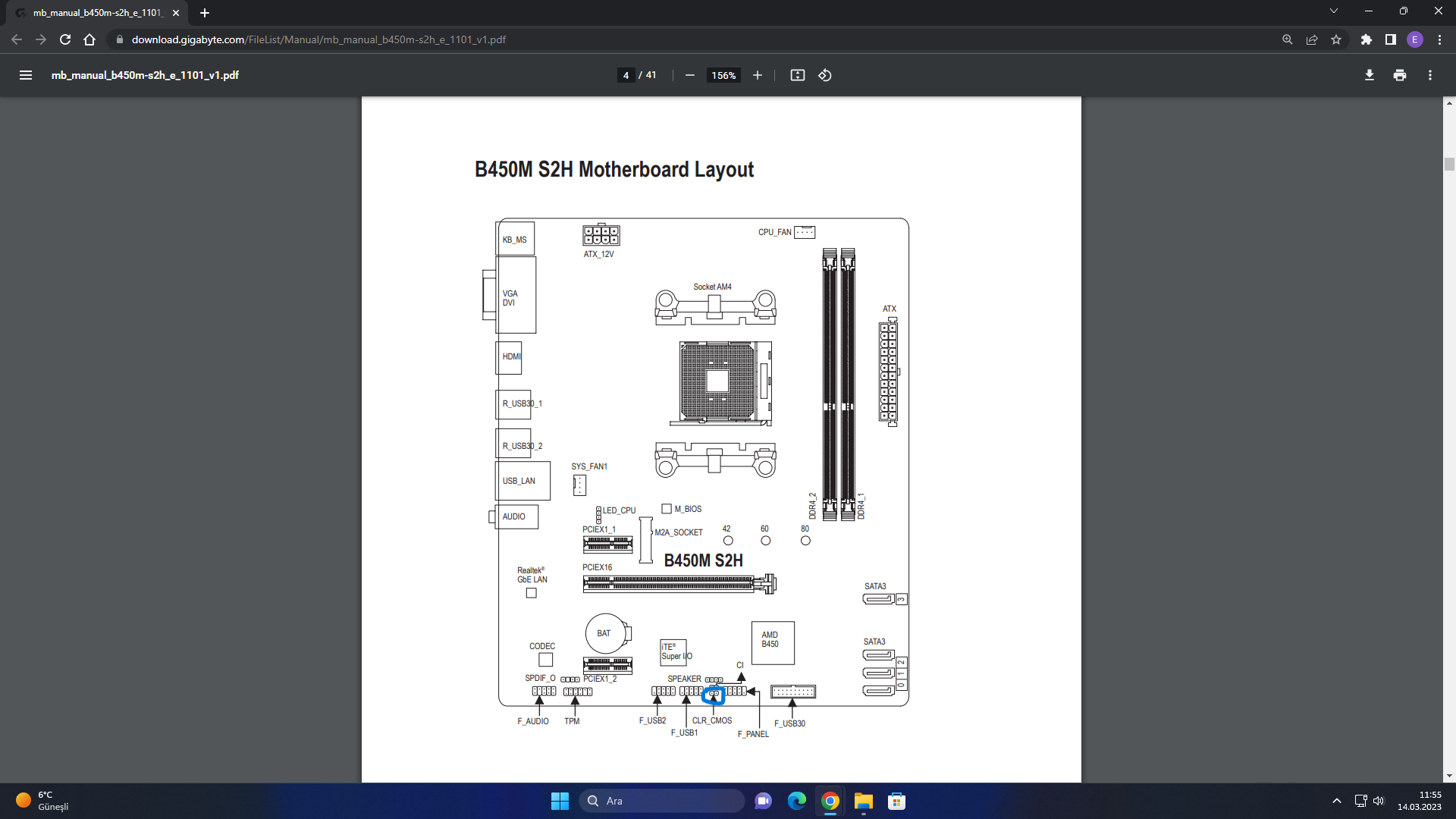The height and width of the screenshot is (819, 1456).
Task: Close the mb_manual_b450m-s2h tab
Action: [x=176, y=13]
